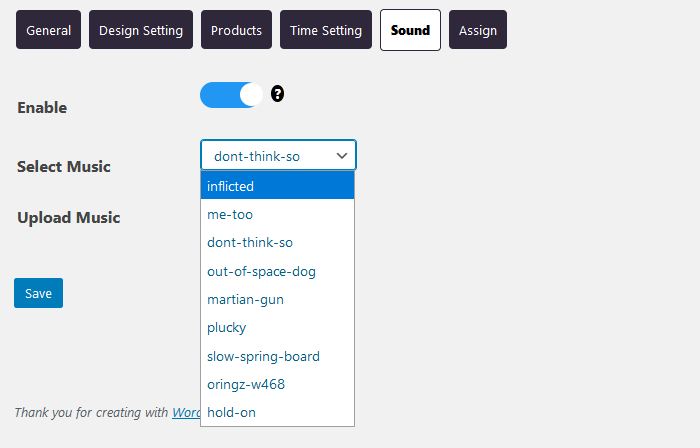Screen dimensions: 700x448
Task: Click the Sound tab
Action: (x=410, y=30)
